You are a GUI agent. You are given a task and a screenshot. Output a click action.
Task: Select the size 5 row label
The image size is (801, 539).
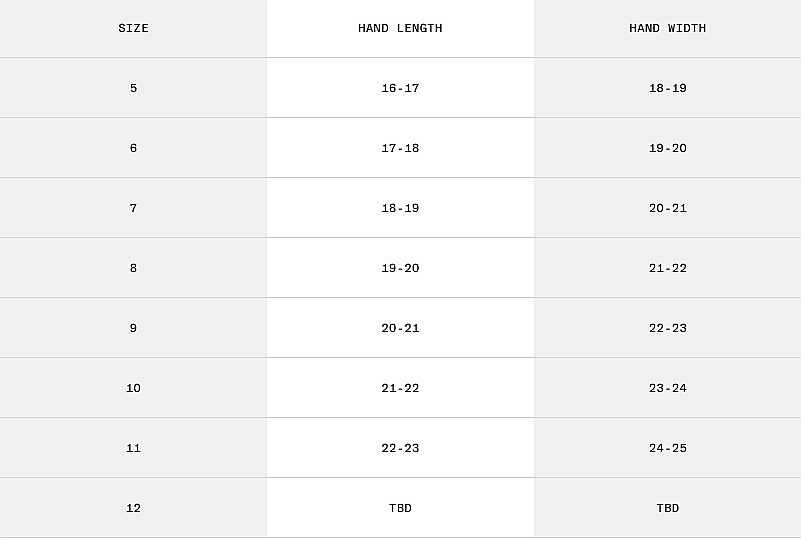[133, 88]
